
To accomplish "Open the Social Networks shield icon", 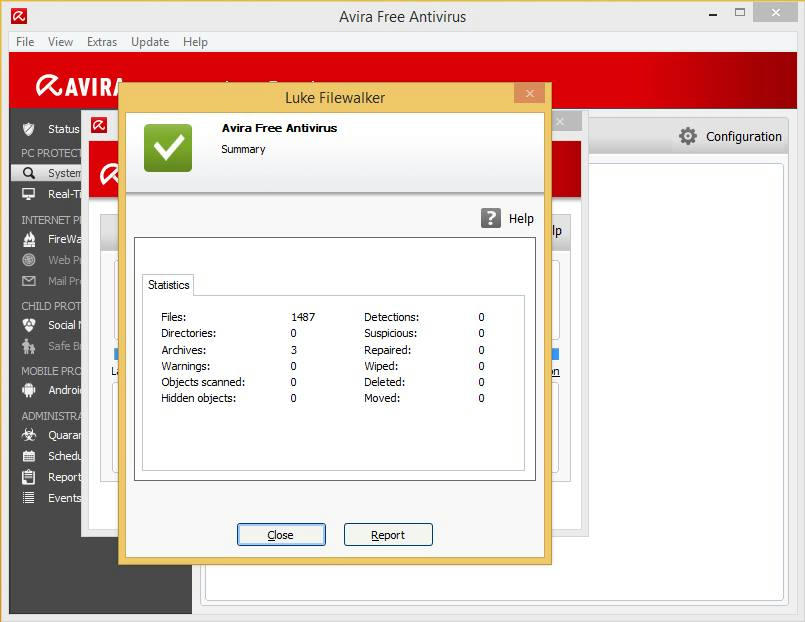I will pyautogui.click(x=29, y=325).
